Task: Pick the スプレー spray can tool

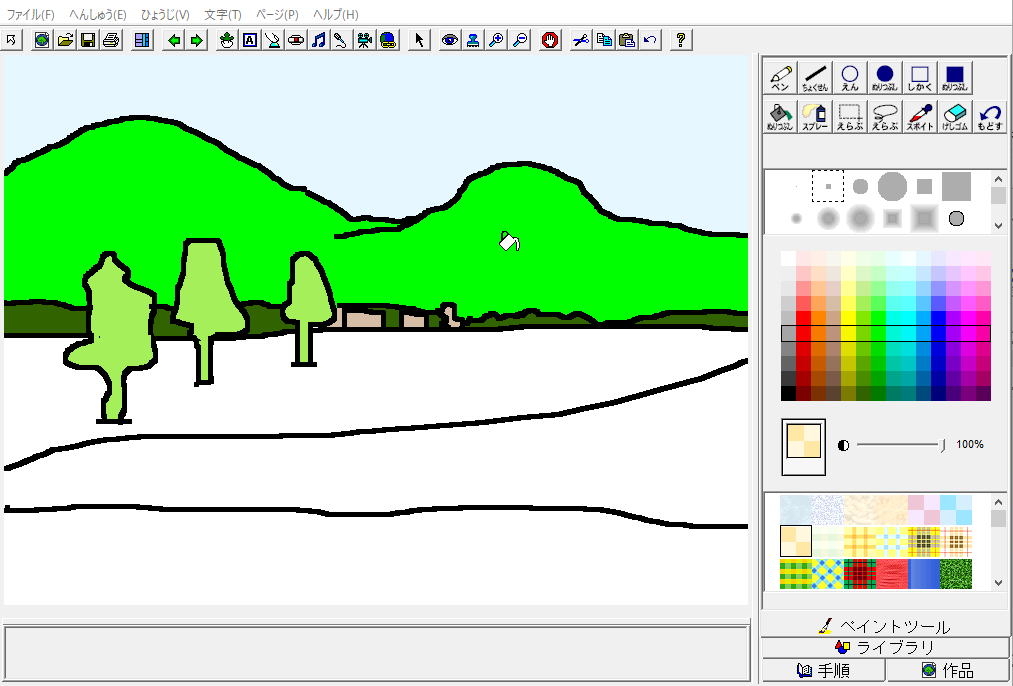Action: [x=815, y=117]
